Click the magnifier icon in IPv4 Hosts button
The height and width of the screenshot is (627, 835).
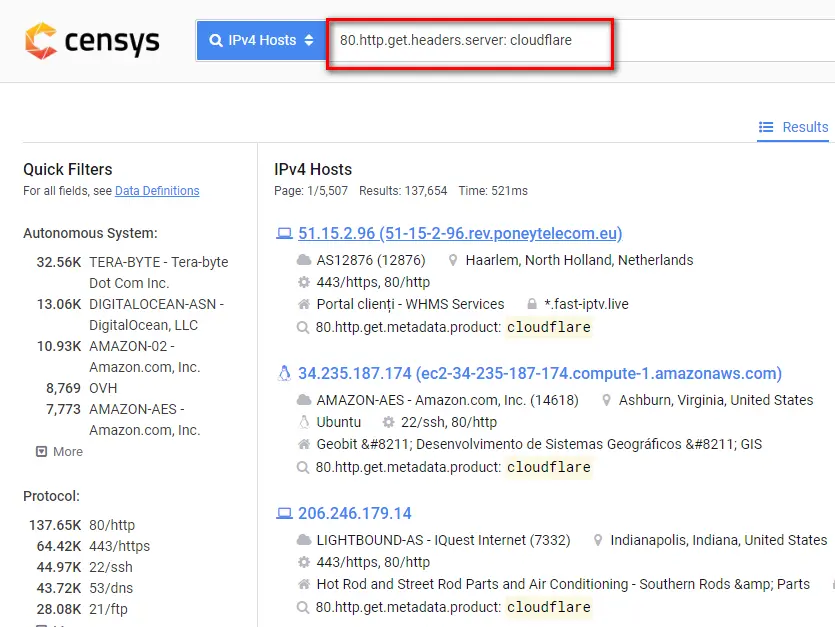216,40
